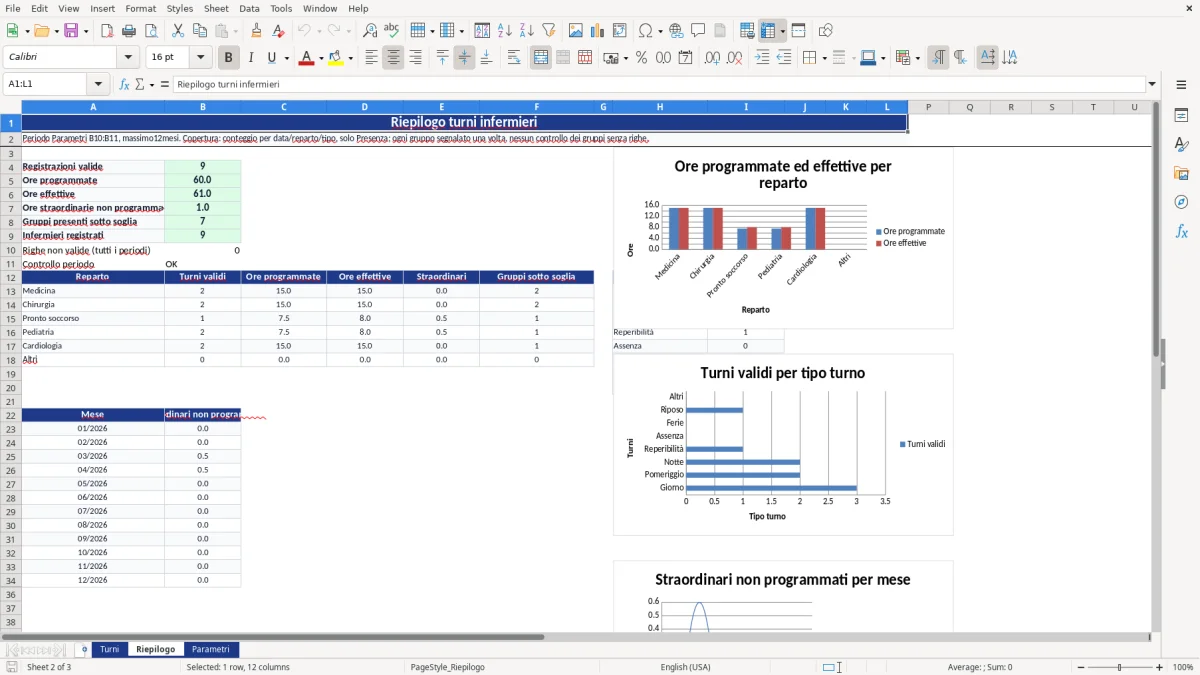
Task: Open the Calibri font name dropdown
Action: pos(127,58)
